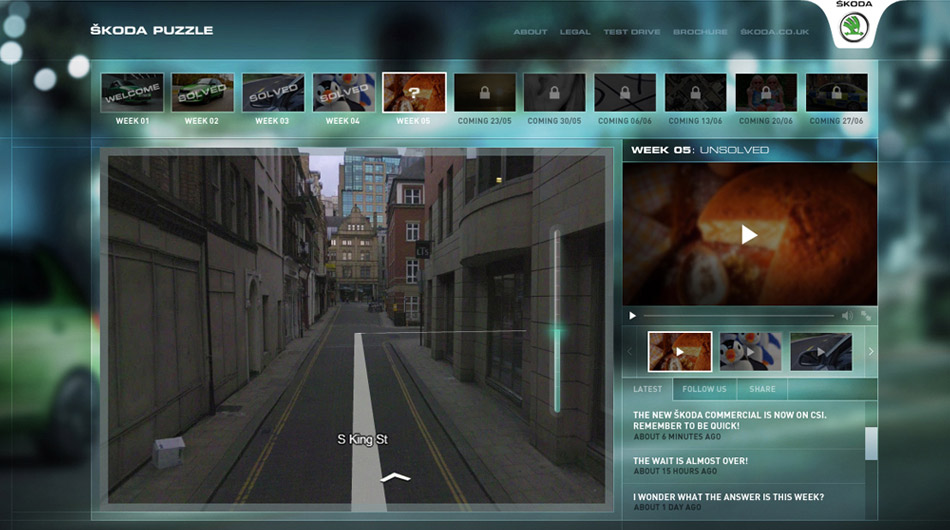Click the video progress bar
Image resolution: width=950 pixels, height=530 pixels.
[739, 316]
